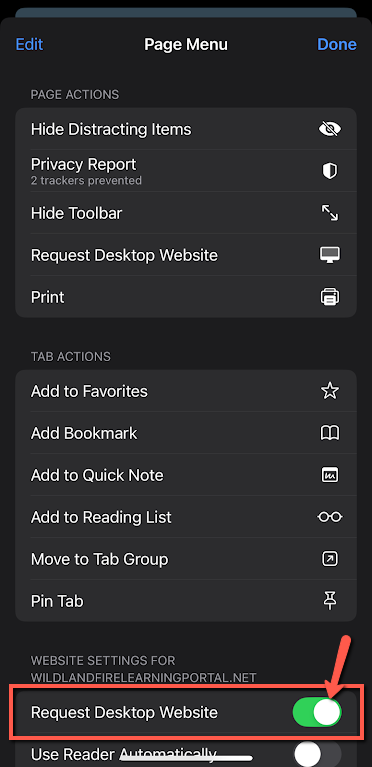
Task: Tap the glasses Reading List icon
Action: (330, 517)
